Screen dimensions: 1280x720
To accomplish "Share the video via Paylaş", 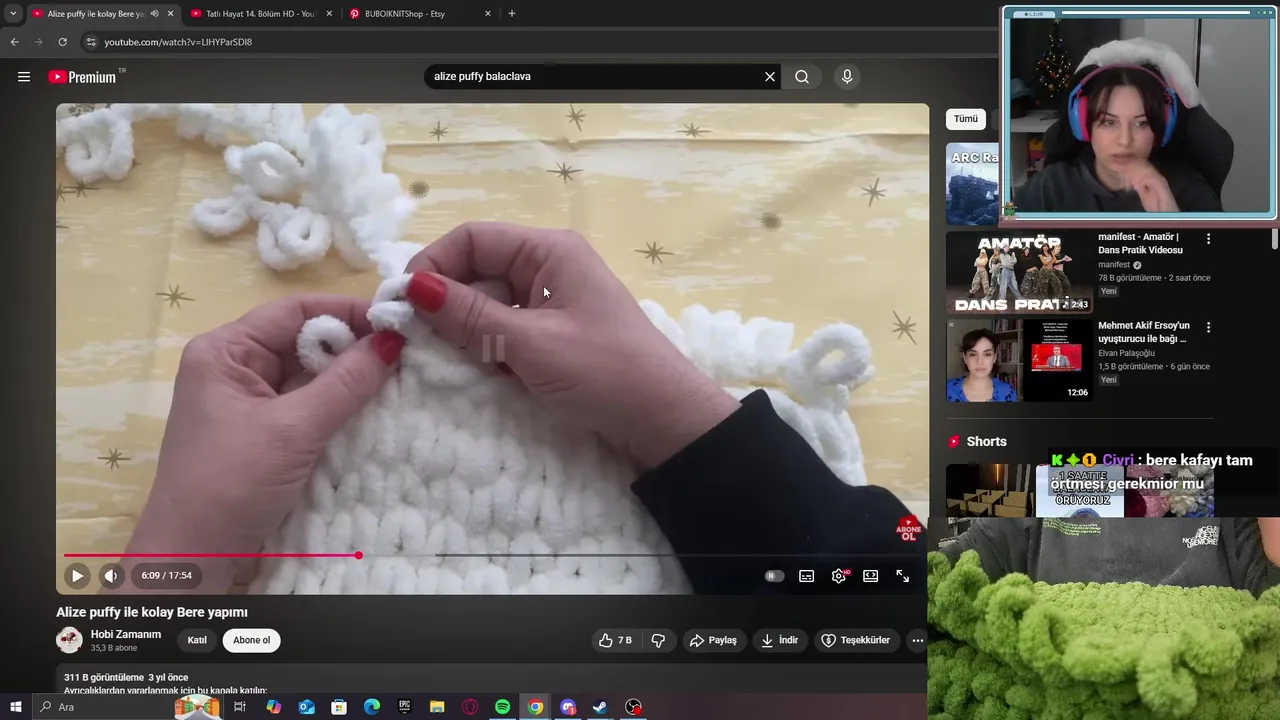I will coord(713,640).
